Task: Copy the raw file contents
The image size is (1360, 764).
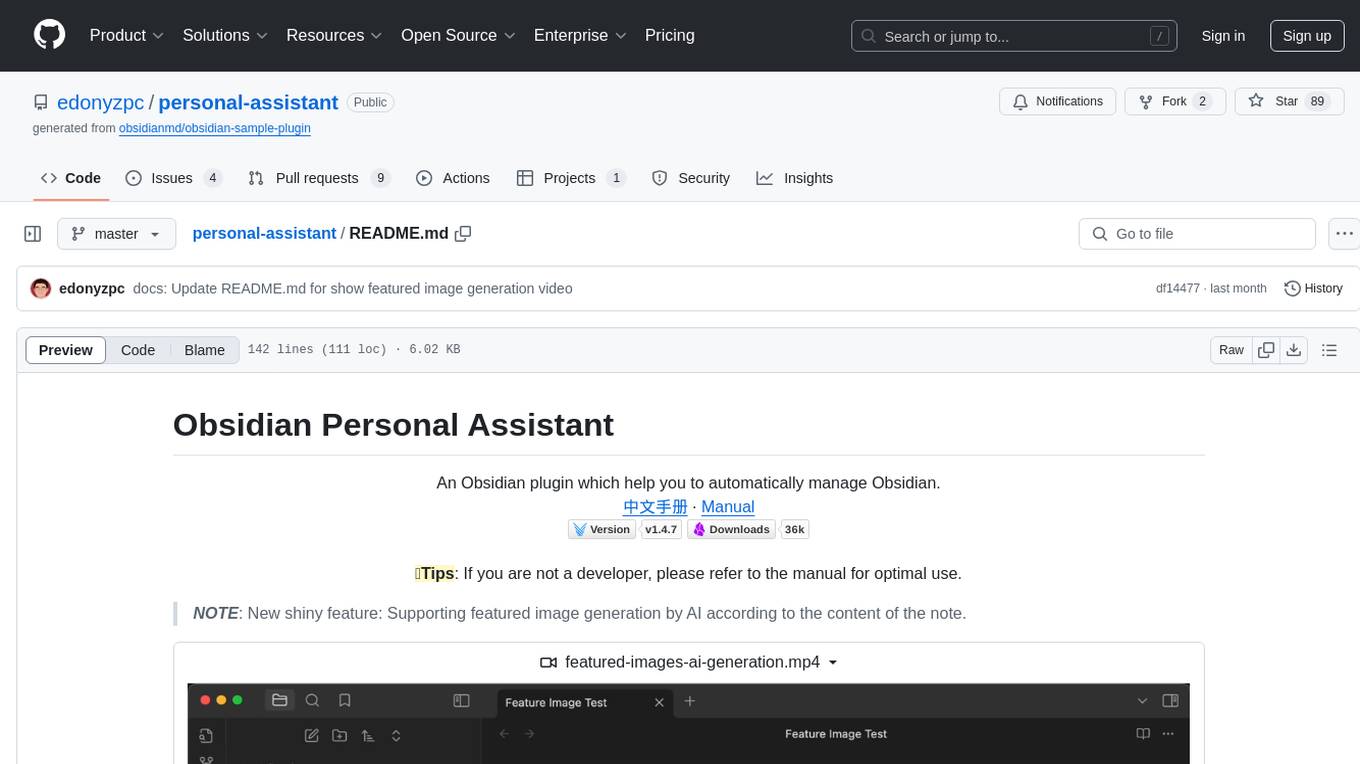Action: pyautogui.click(x=1267, y=350)
